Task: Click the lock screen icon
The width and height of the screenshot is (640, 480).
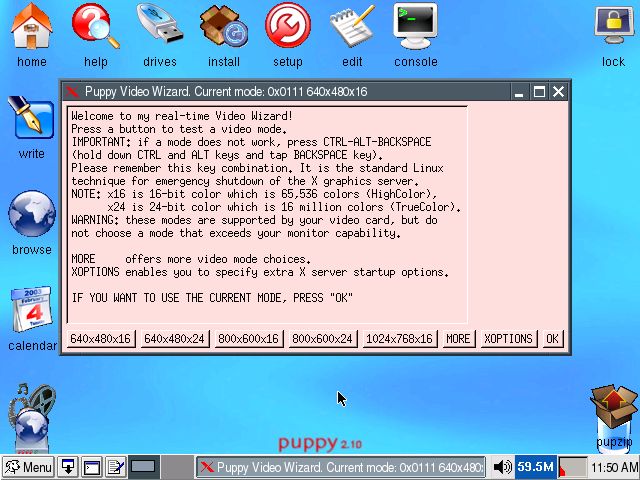Action: click(x=613, y=26)
